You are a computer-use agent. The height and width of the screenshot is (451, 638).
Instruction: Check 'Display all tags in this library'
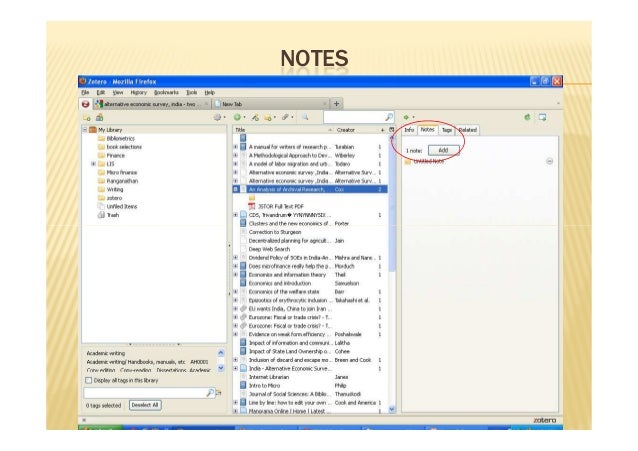88,380
